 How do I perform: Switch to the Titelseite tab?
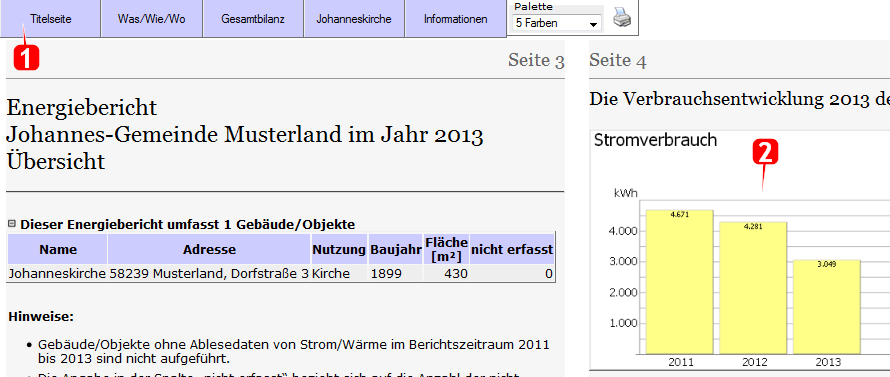click(51, 19)
